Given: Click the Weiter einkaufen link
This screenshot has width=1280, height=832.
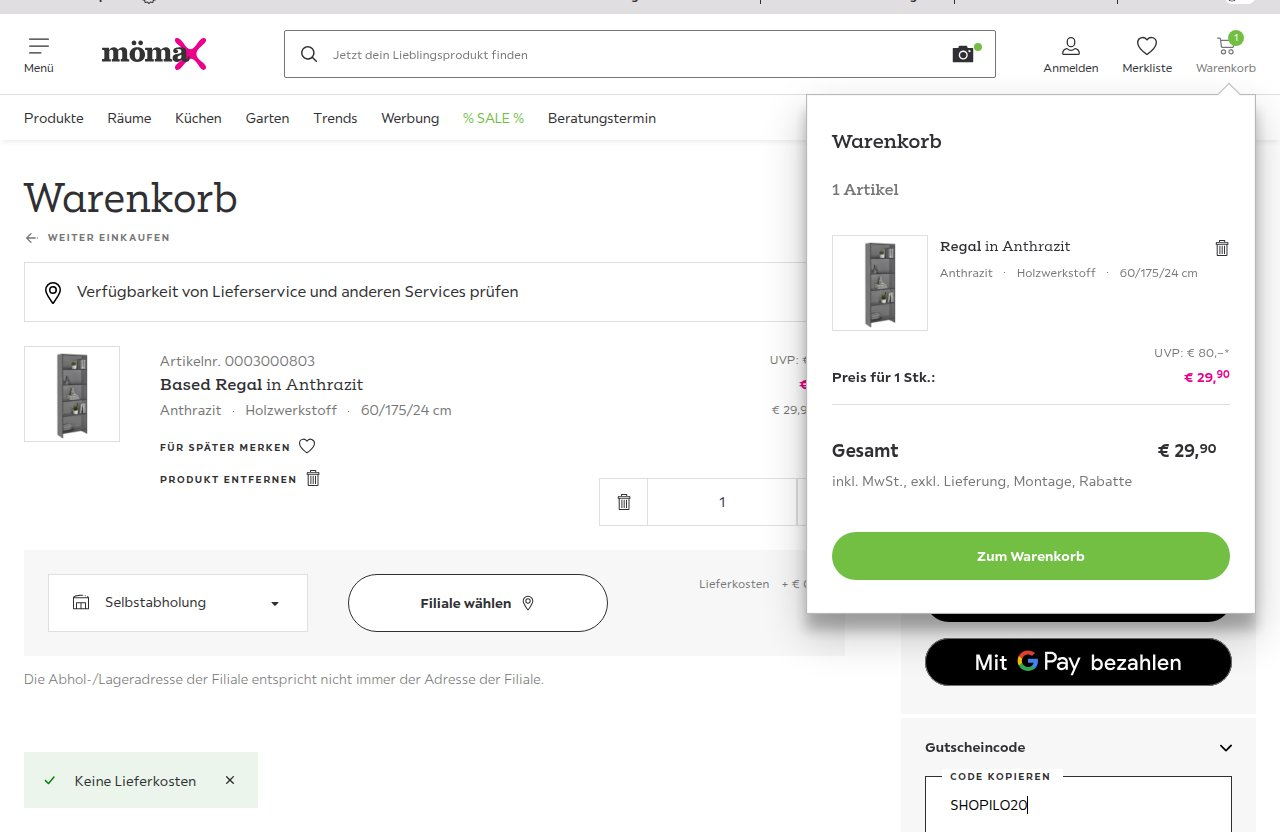Looking at the screenshot, I should [109, 238].
